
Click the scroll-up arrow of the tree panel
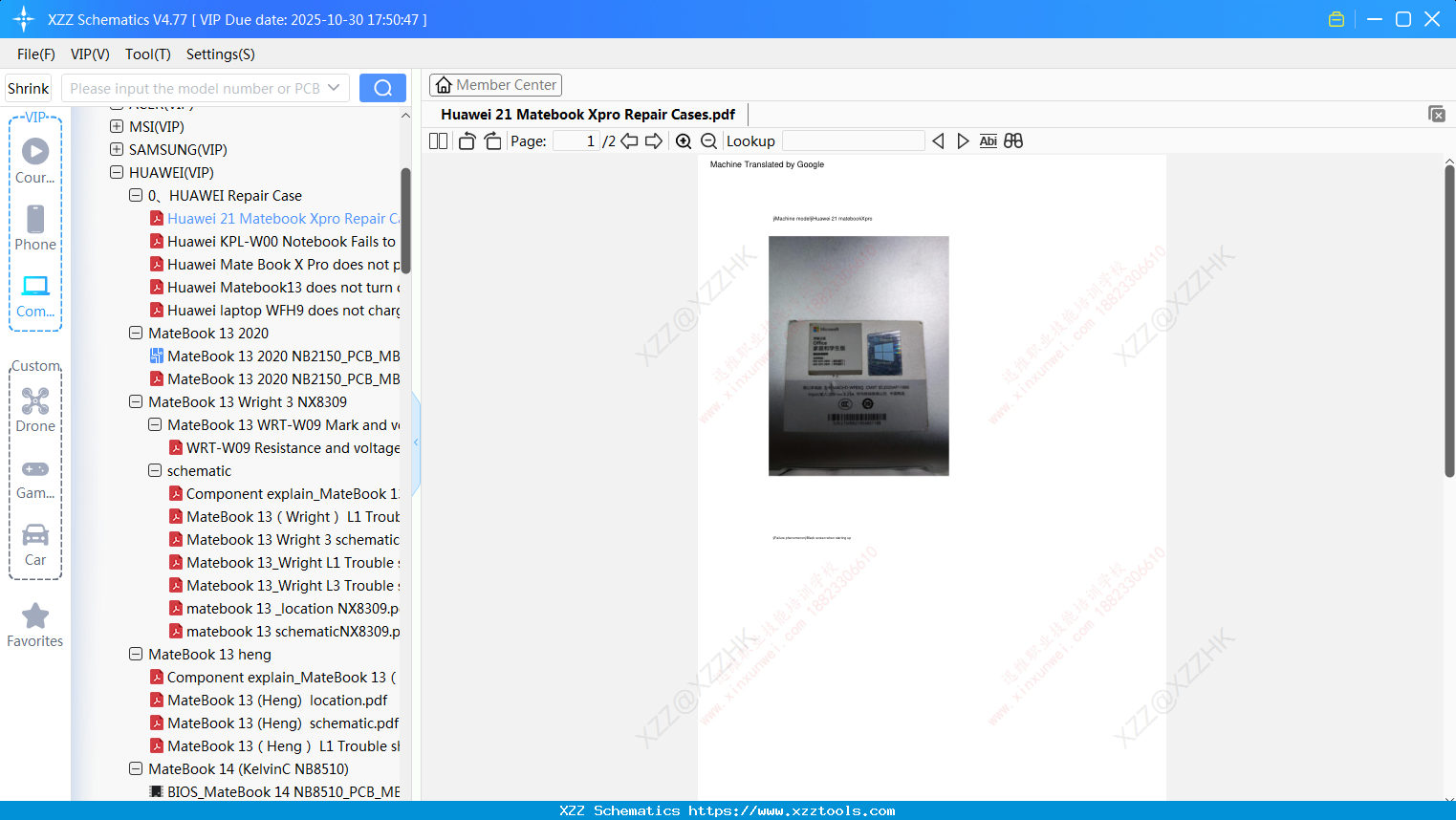click(x=405, y=116)
